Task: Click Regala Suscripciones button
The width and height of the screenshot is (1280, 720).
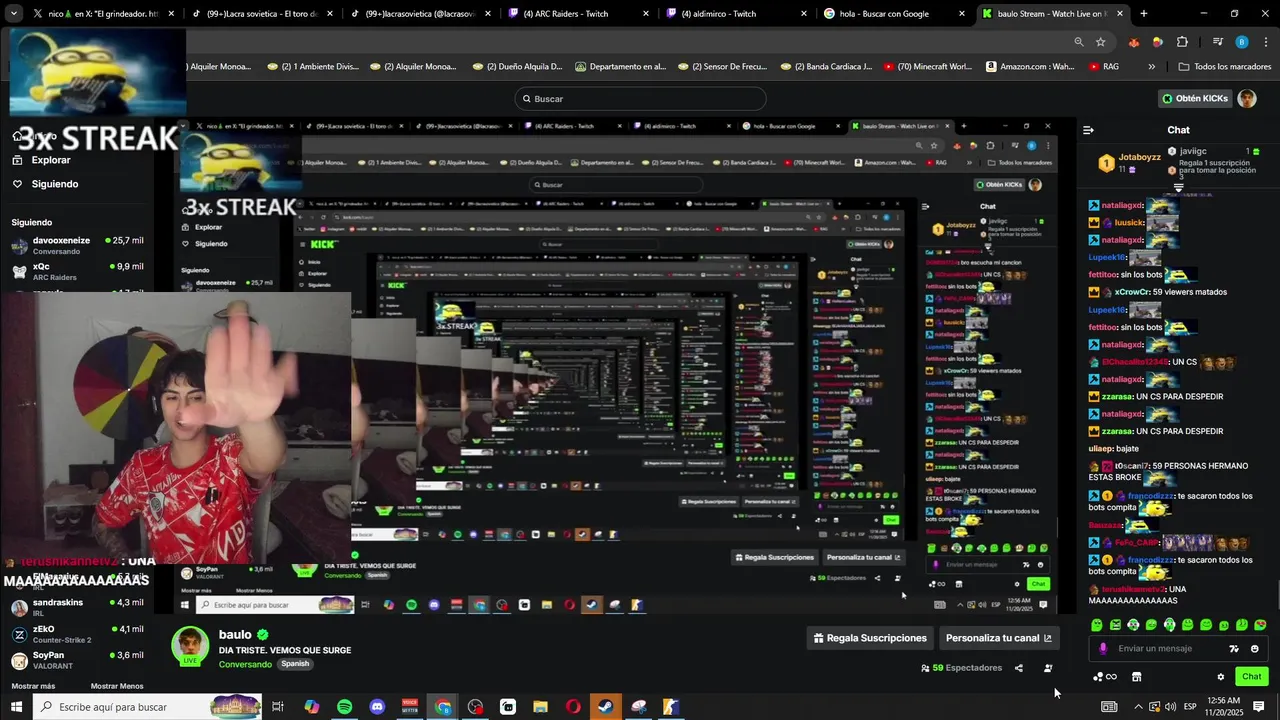Action: (x=870, y=638)
